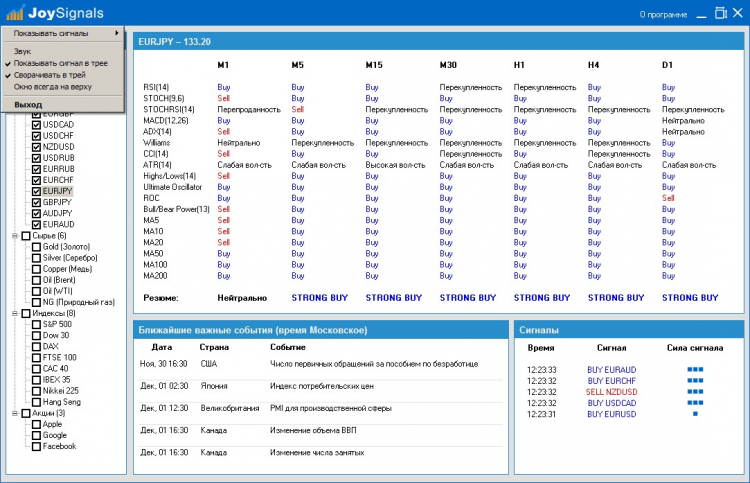750x483 pixels.
Task: Click signal strength dots for BUY EURAUD
Action: click(694, 370)
